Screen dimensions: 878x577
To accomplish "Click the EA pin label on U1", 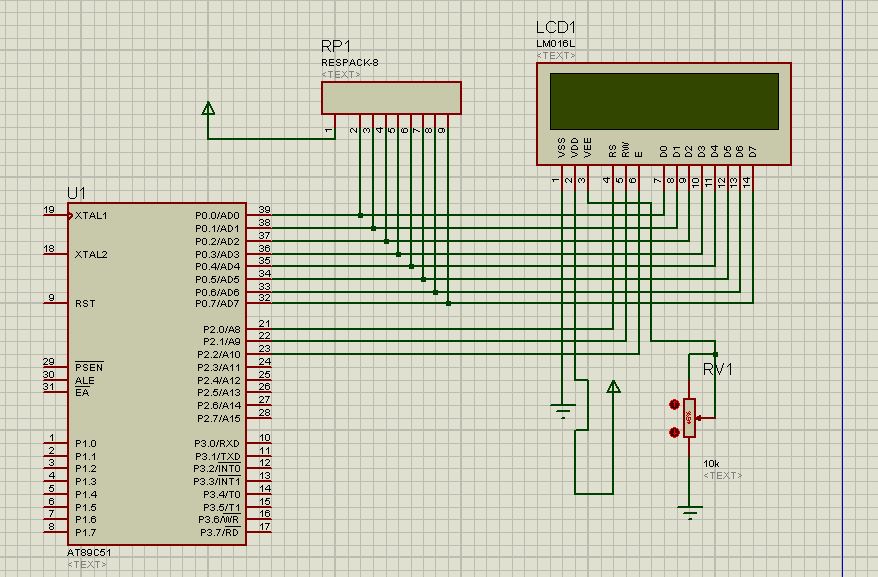I will pyautogui.click(x=82, y=393).
